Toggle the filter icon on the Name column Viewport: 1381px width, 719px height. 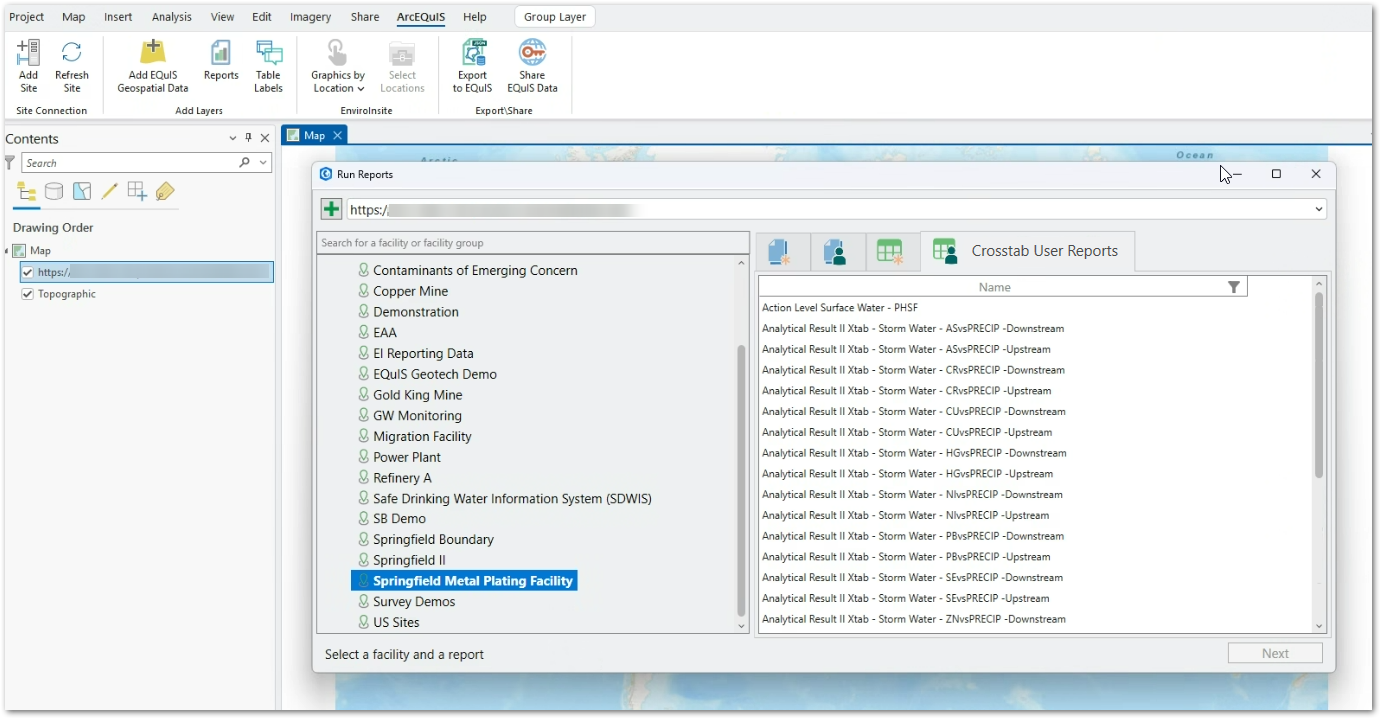click(x=1234, y=286)
